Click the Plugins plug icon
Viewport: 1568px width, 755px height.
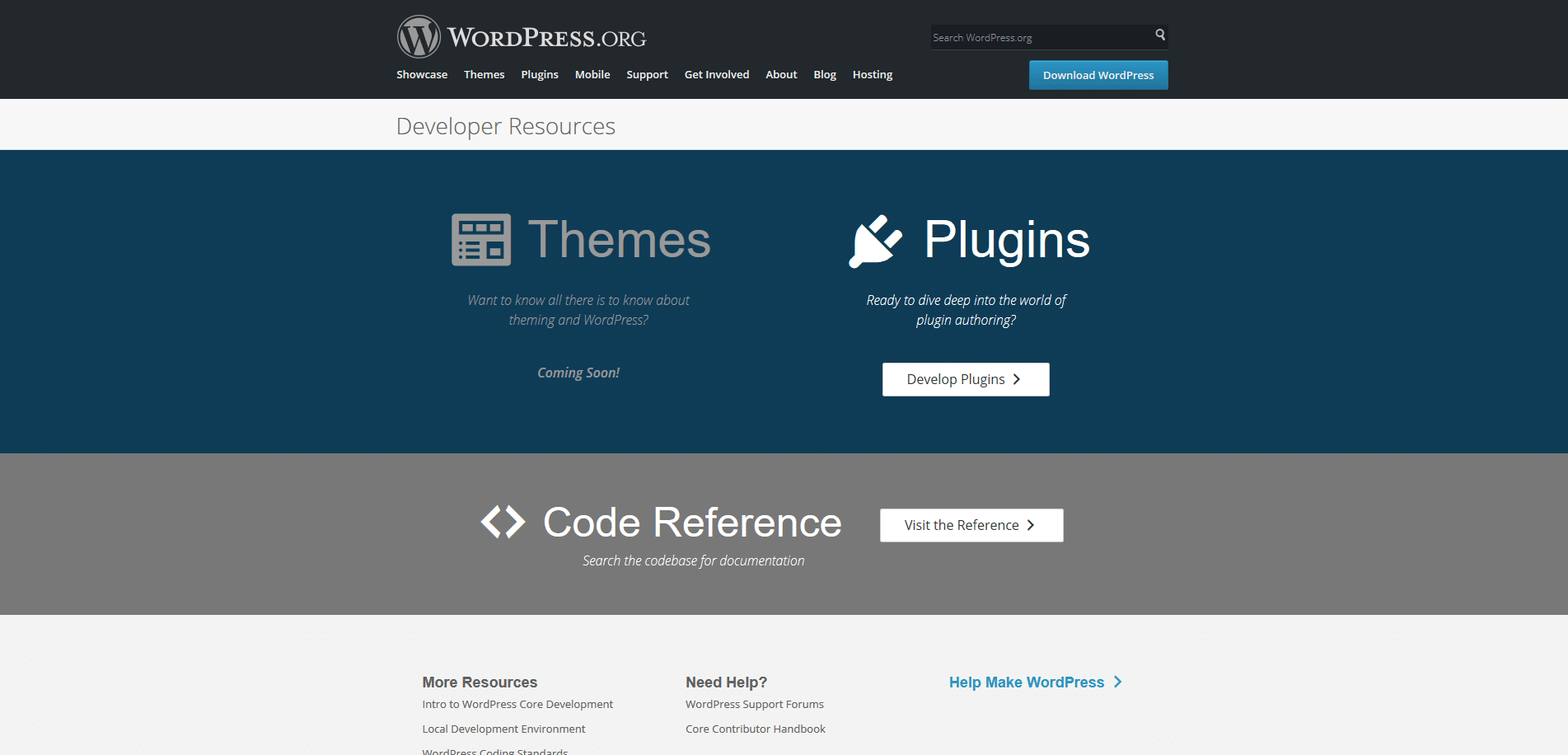point(875,241)
